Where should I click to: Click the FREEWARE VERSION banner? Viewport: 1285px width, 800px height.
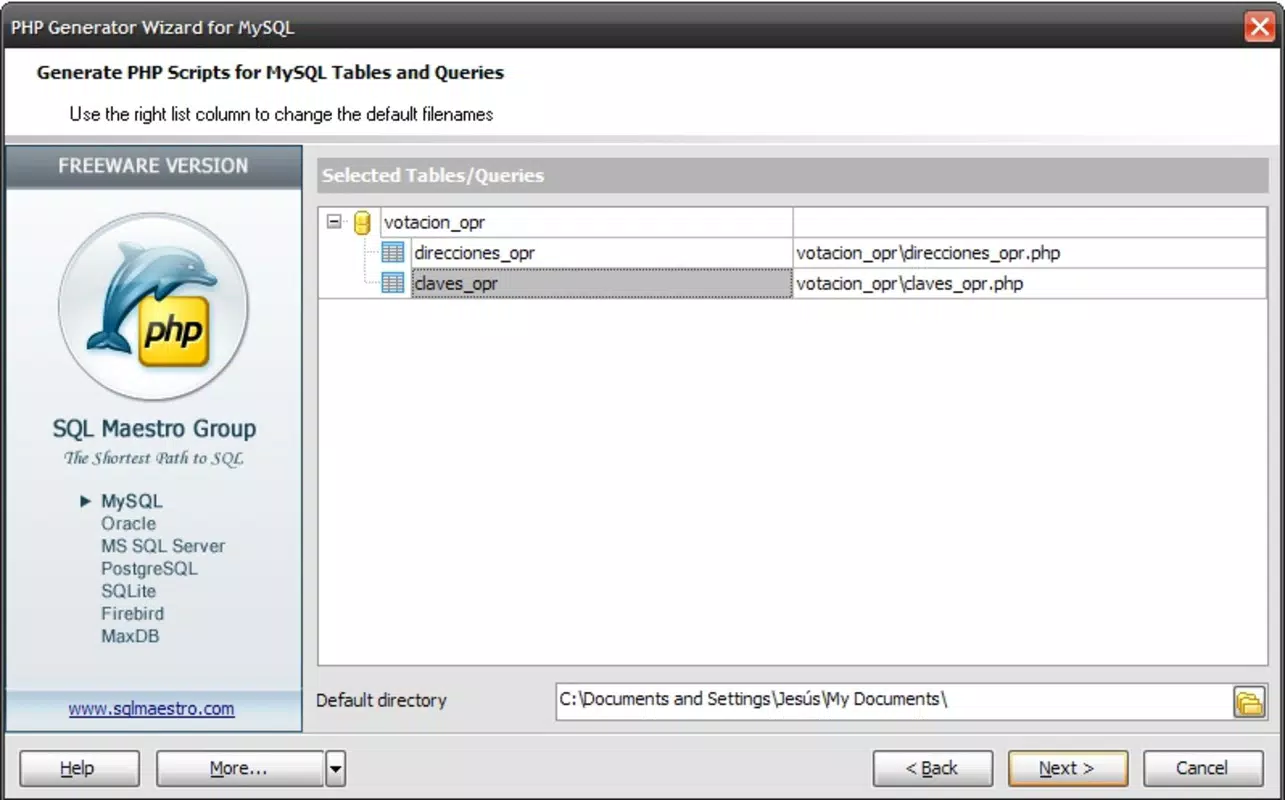pyautogui.click(x=153, y=167)
